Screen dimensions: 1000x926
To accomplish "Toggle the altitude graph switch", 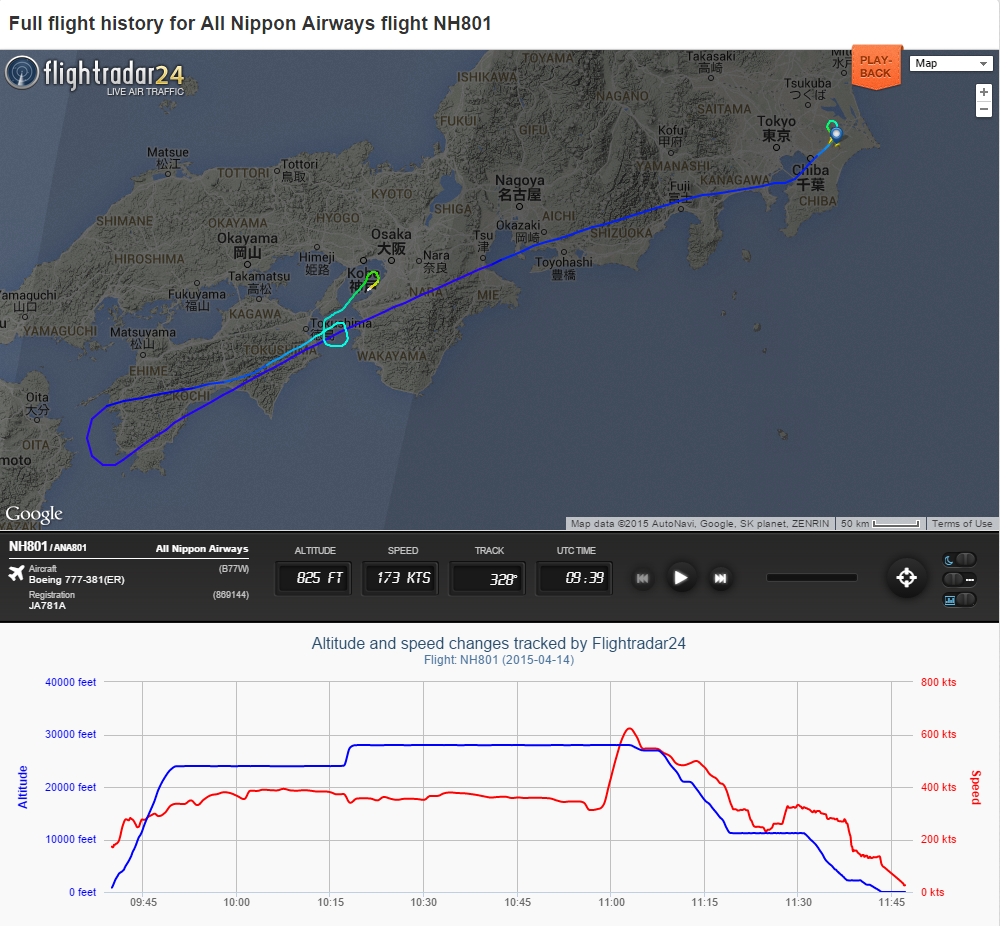I will pyautogui.click(x=960, y=599).
